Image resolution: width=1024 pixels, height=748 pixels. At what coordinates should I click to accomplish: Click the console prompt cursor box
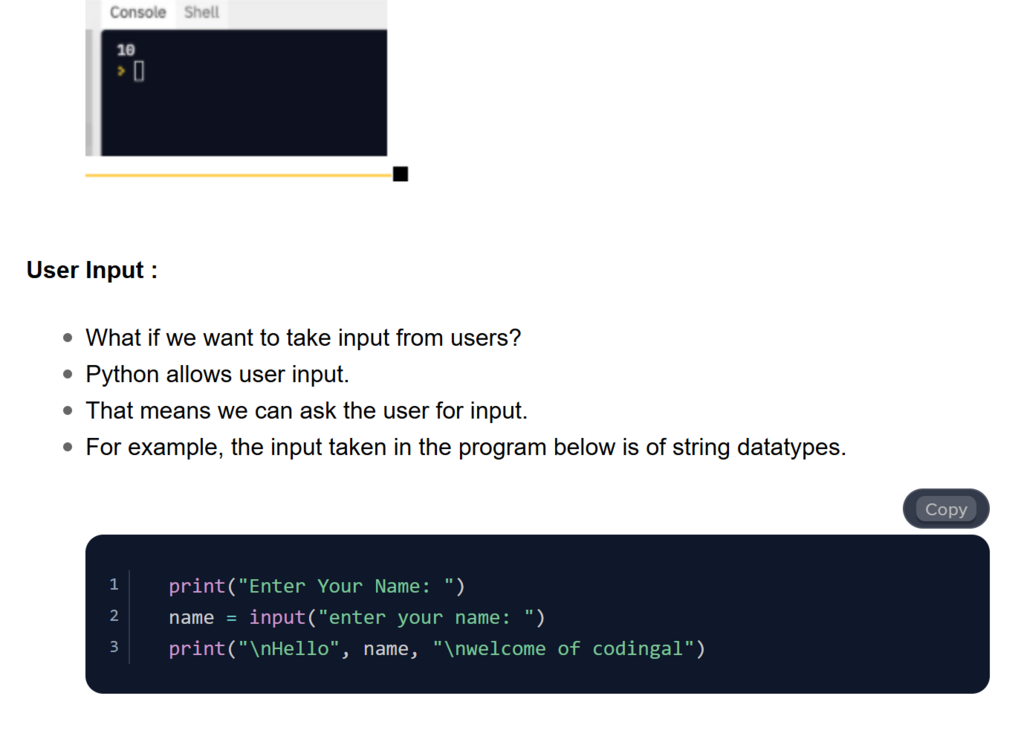139,71
